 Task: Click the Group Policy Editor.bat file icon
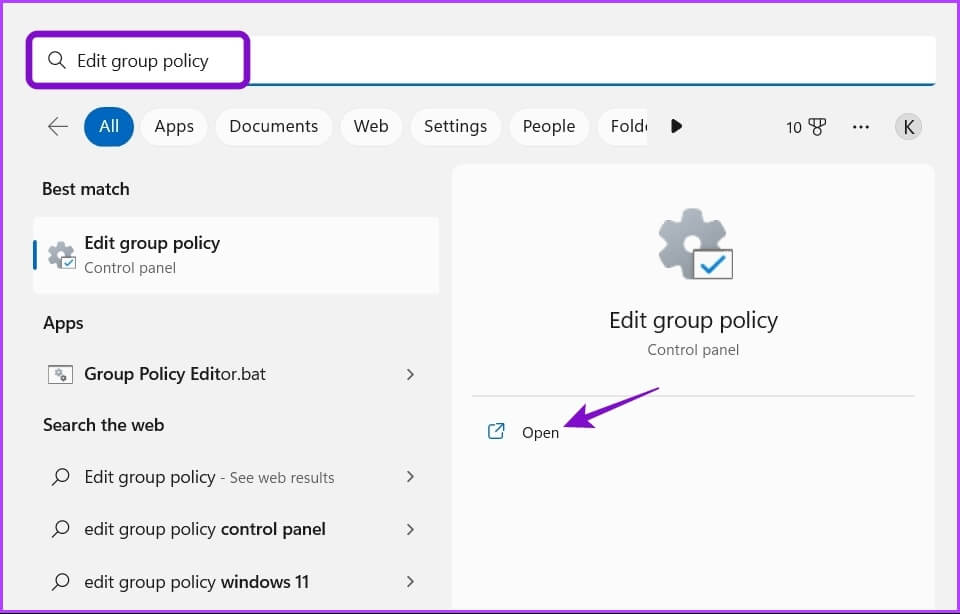tap(61, 374)
